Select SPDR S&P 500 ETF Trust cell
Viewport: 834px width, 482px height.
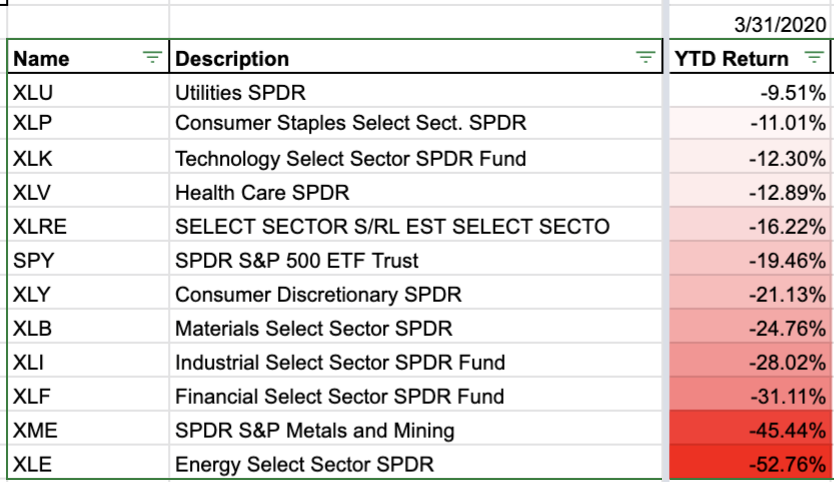click(x=296, y=261)
